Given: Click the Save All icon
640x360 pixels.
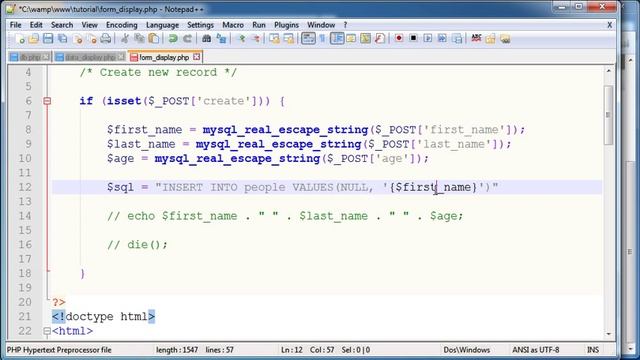Looking at the screenshot, I should [x=62, y=39].
